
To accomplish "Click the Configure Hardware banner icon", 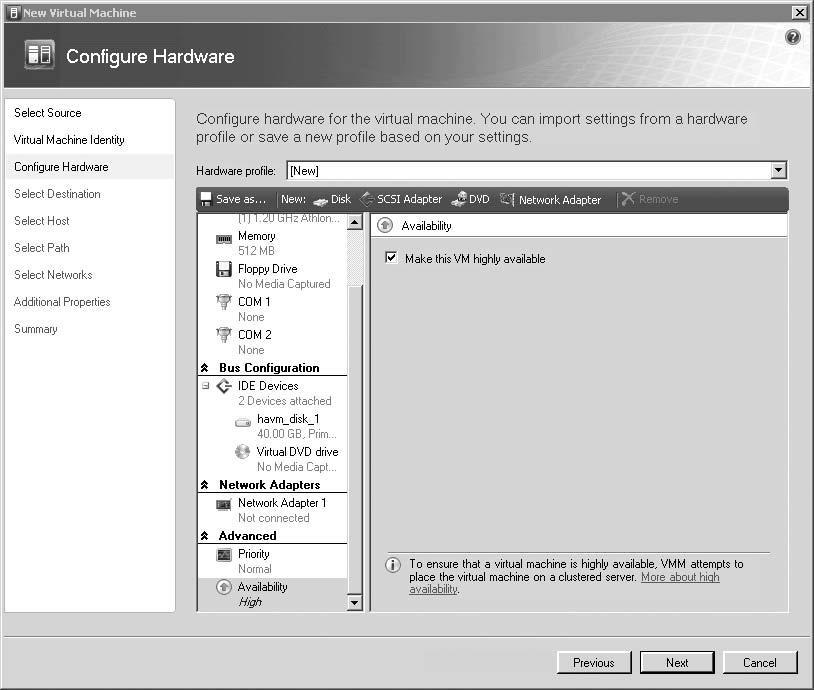I will (39, 54).
